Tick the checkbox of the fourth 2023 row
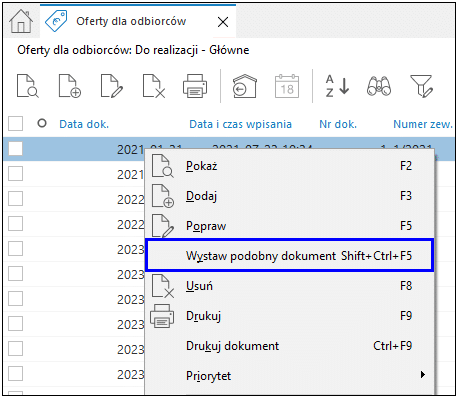The image size is (458, 398). pyautogui.click(x=15, y=324)
